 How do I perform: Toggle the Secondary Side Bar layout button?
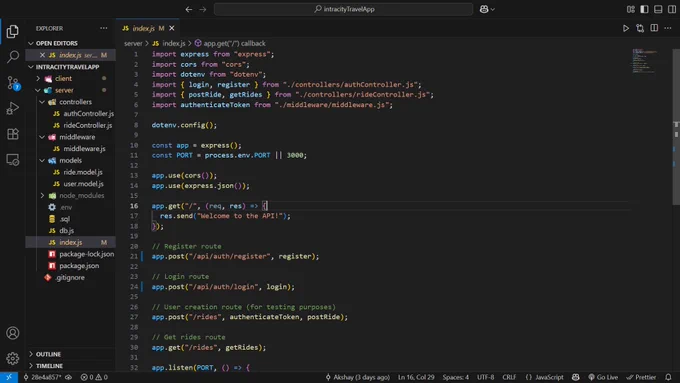(x=672, y=9)
